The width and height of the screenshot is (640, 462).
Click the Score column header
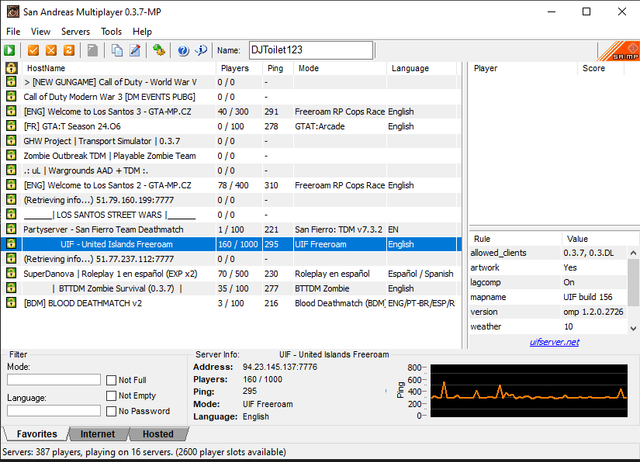[601, 68]
